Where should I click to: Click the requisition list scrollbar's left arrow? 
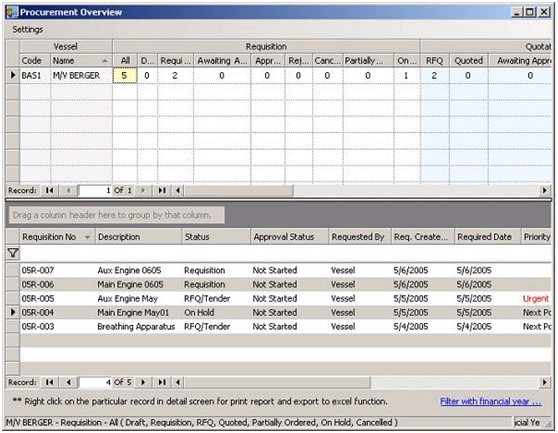178,382
